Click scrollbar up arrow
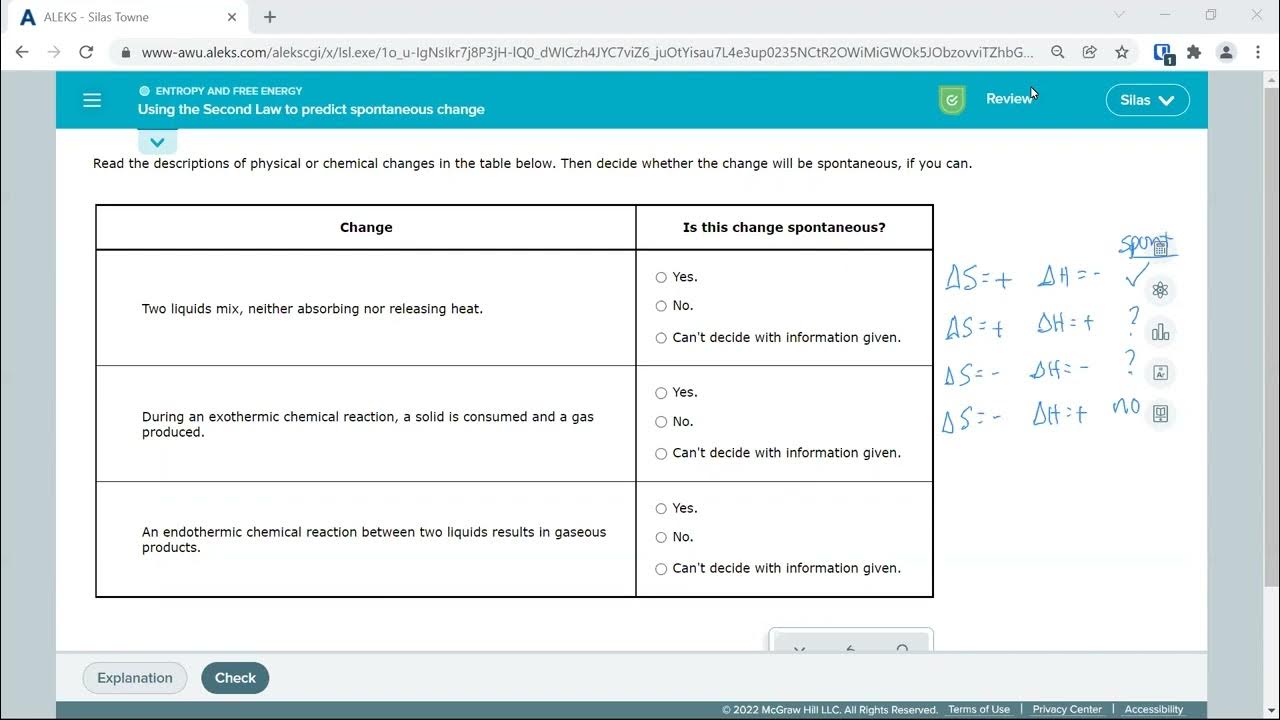 tap(1271, 79)
